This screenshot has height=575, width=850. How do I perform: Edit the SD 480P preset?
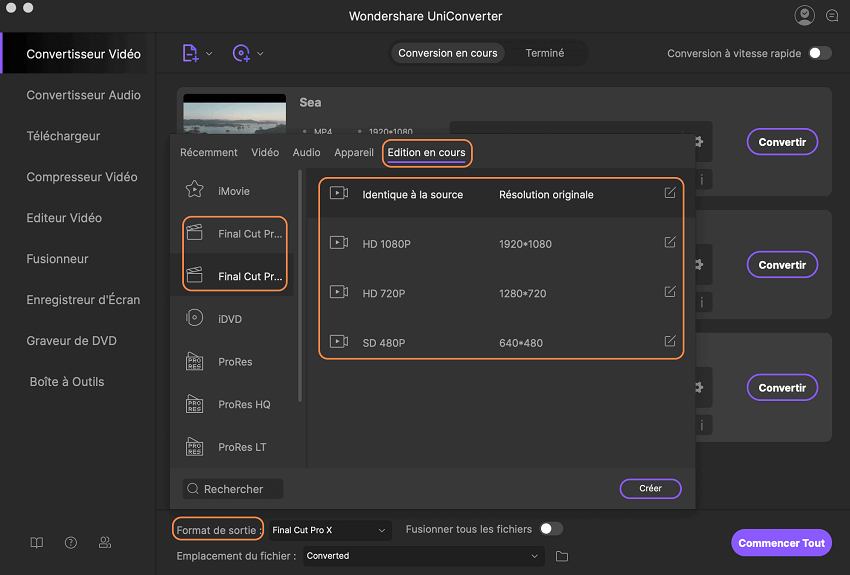click(x=670, y=341)
